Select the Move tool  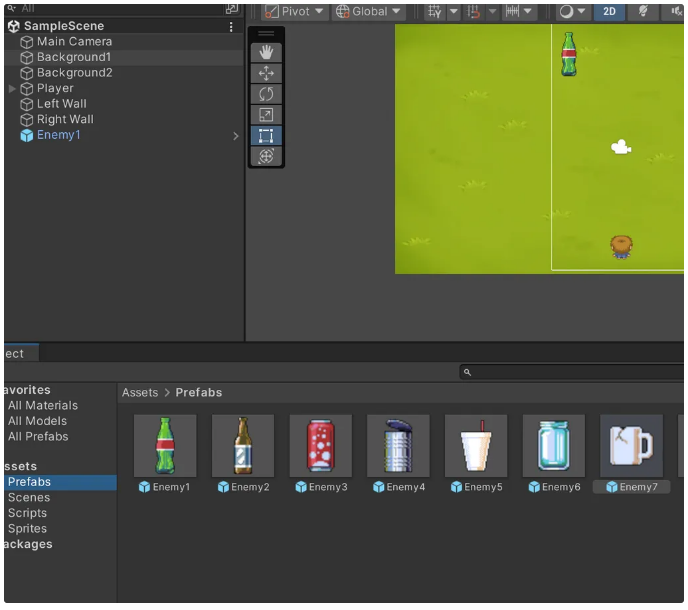pos(266,73)
